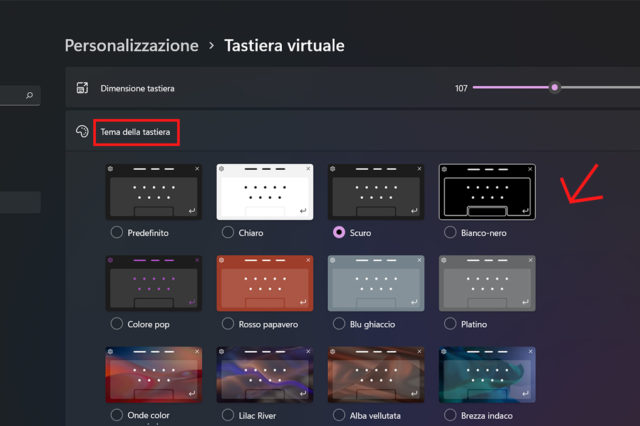Click the Platino gray keyboard thumbnail
The image size is (640, 426).
click(x=487, y=283)
